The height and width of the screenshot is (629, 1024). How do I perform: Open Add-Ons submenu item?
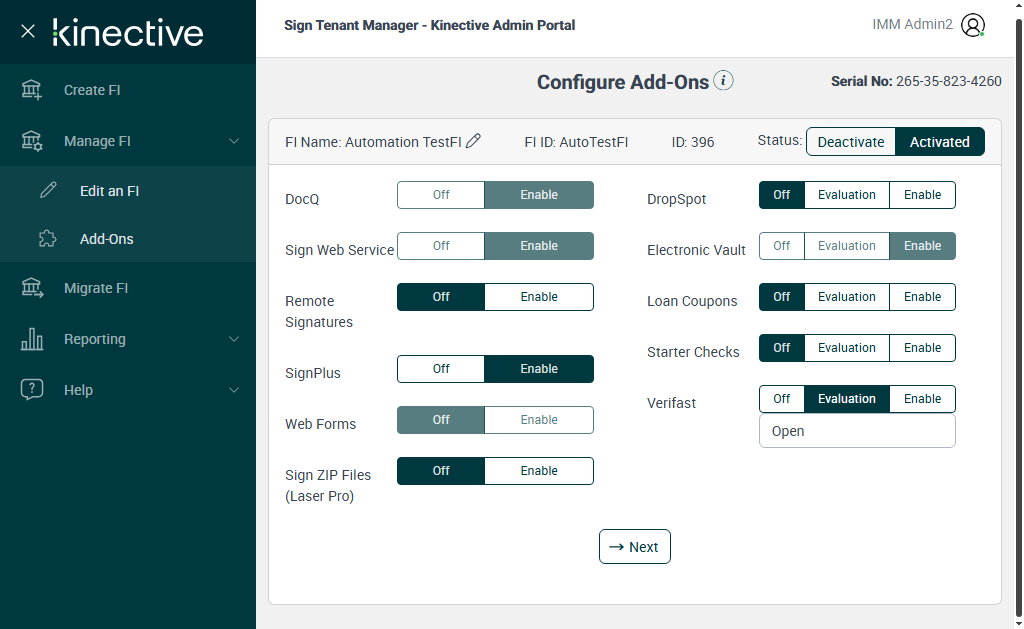pyautogui.click(x=128, y=239)
